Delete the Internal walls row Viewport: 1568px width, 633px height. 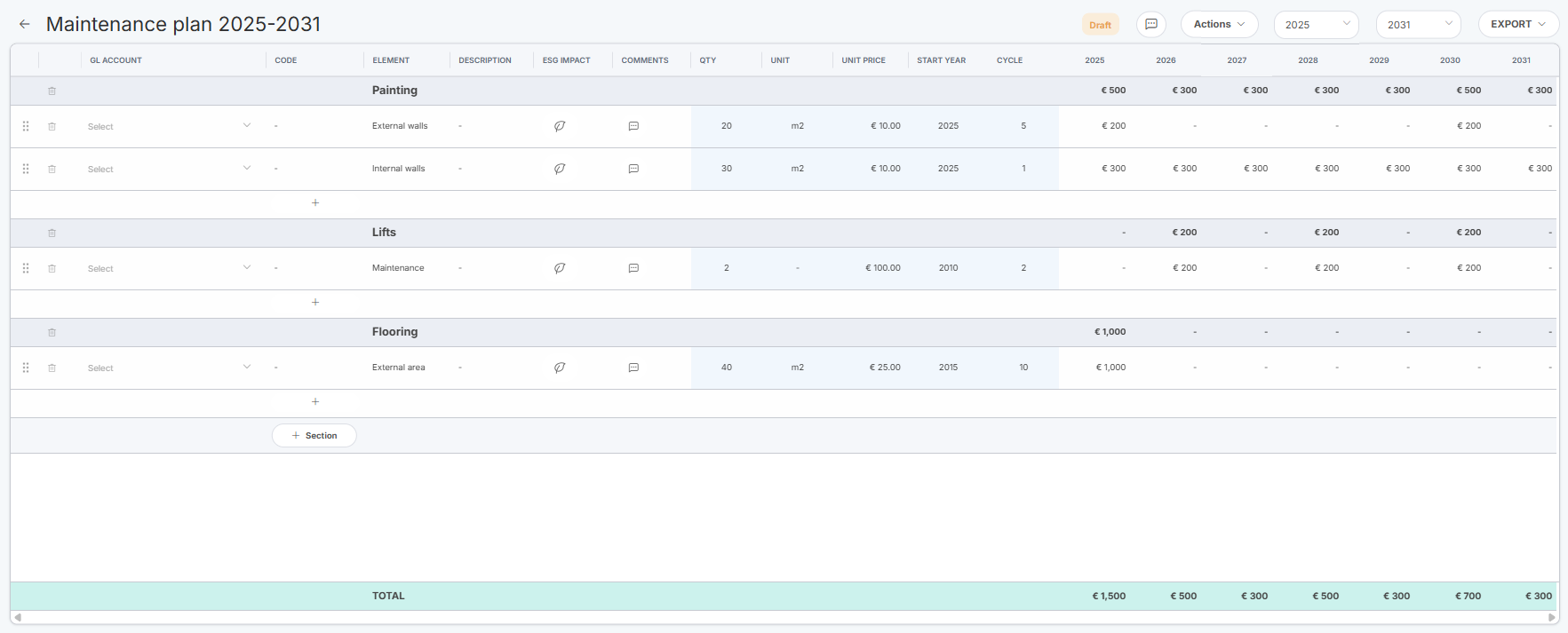tap(52, 169)
